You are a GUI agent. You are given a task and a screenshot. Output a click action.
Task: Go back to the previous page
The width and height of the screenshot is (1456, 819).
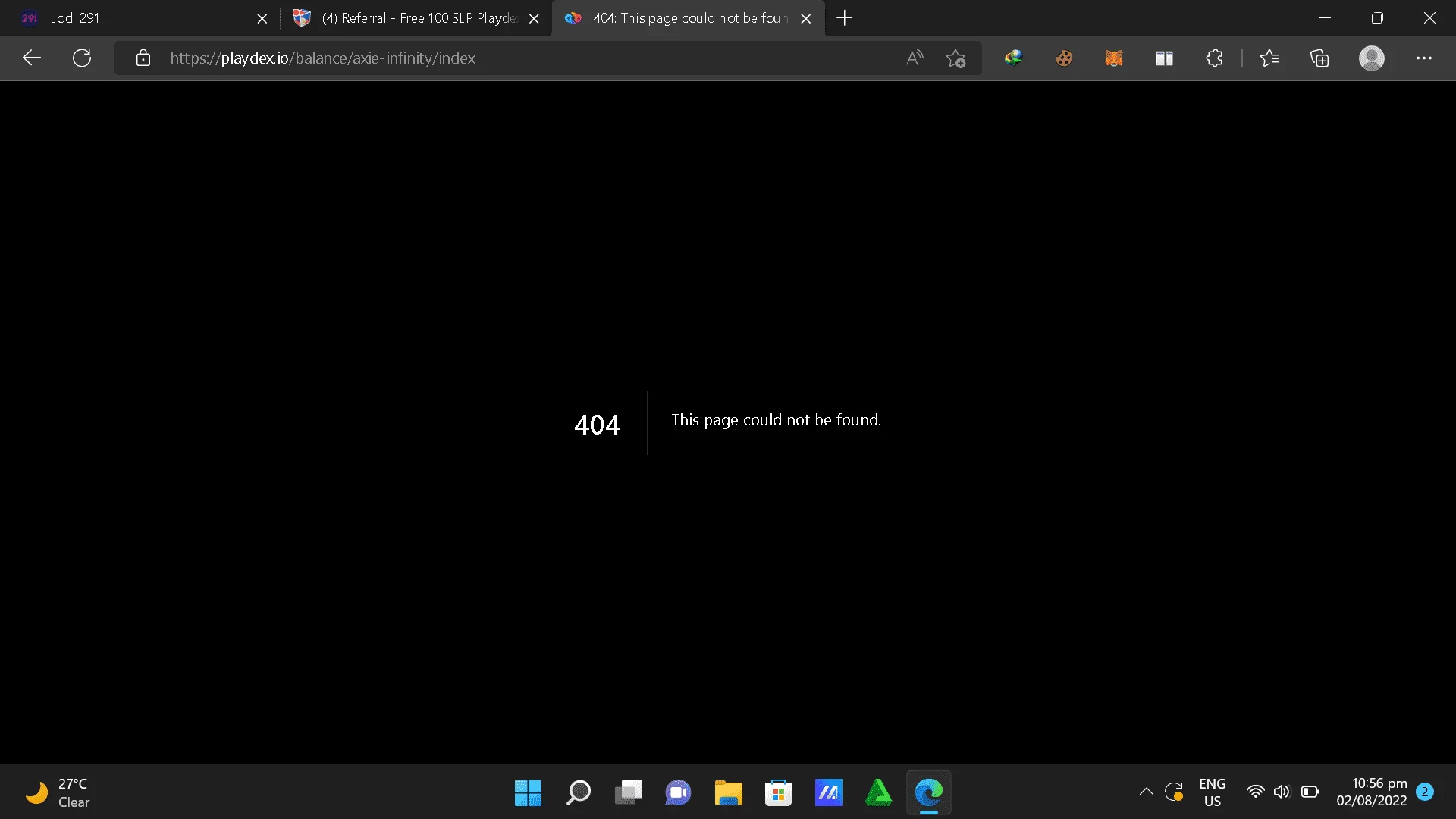pyautogui.click(x=32, y=58)
